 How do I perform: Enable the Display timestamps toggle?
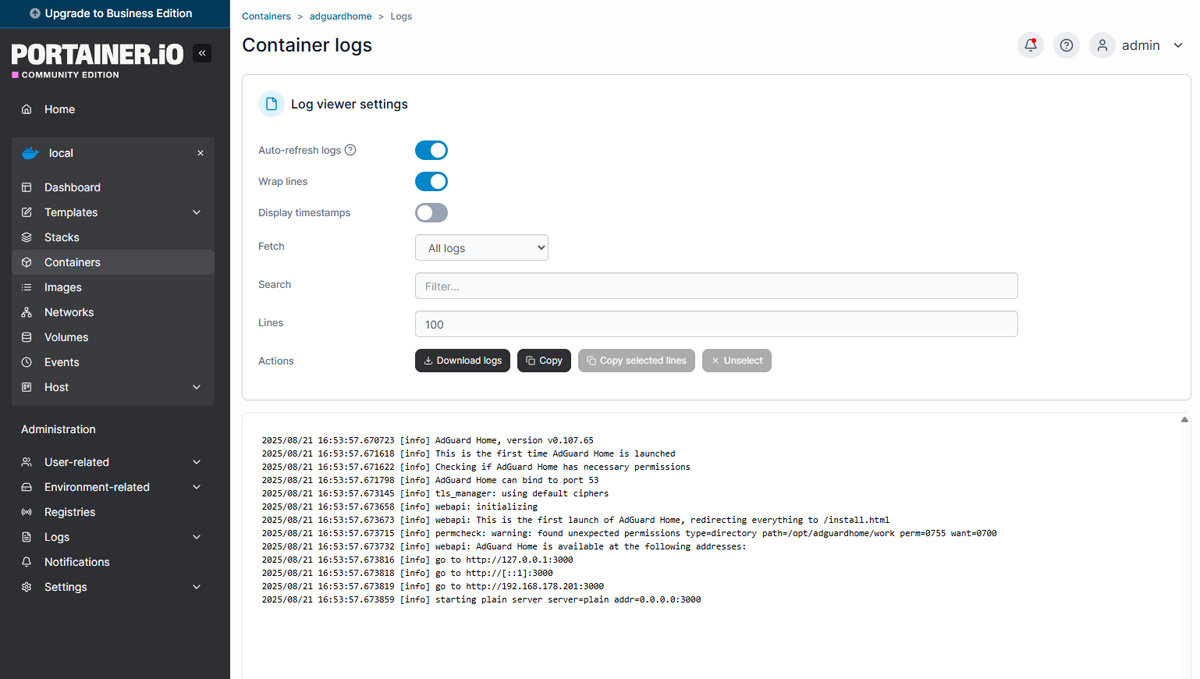pos(431,212)
